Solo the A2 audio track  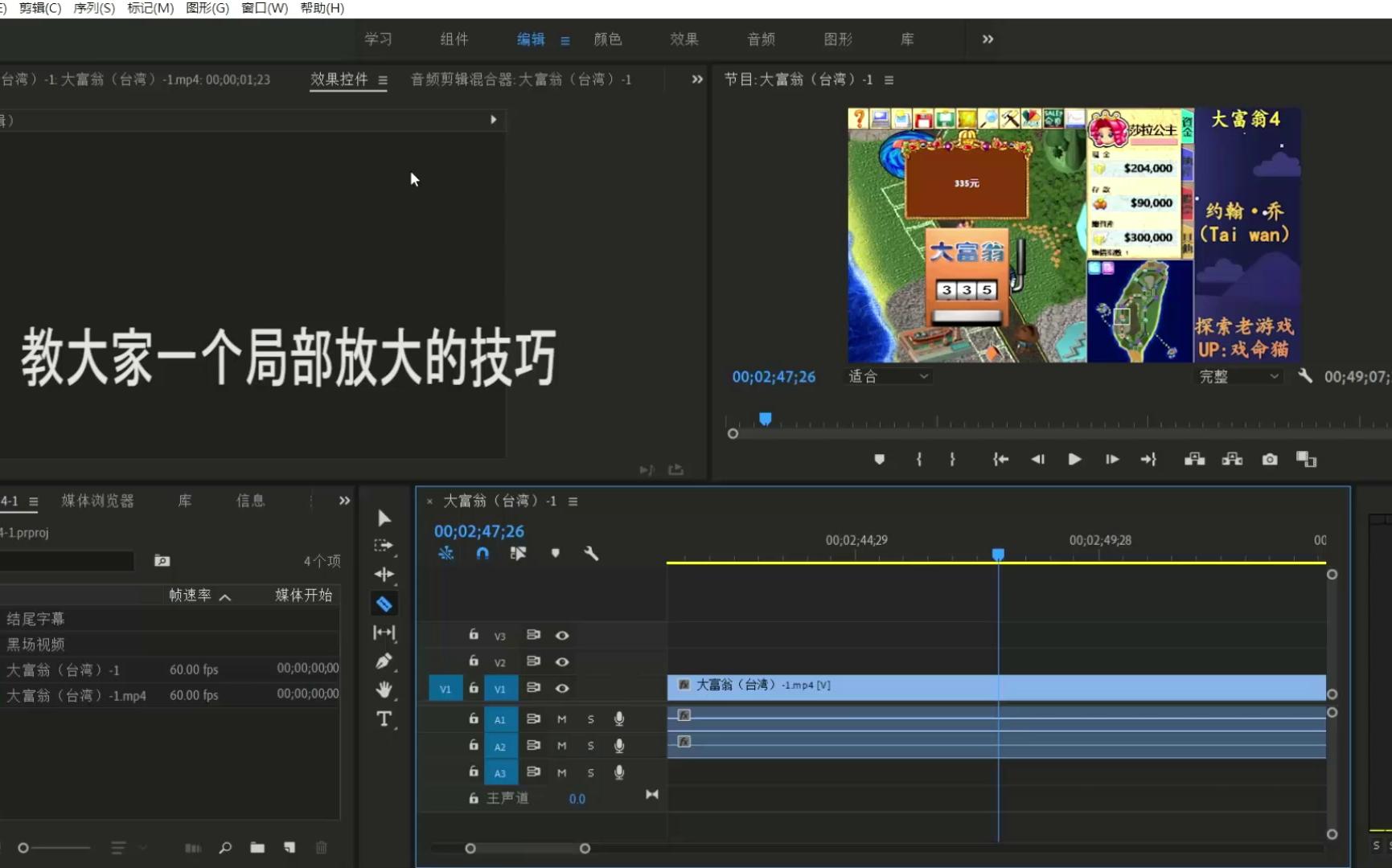click(x=591, y=745)
